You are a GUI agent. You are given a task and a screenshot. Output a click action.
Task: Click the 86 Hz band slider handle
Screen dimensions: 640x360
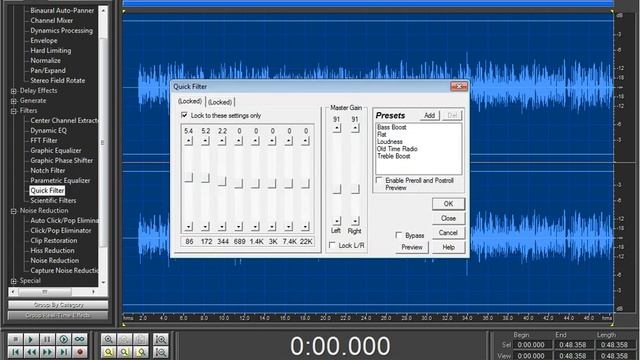pos(188,177)
